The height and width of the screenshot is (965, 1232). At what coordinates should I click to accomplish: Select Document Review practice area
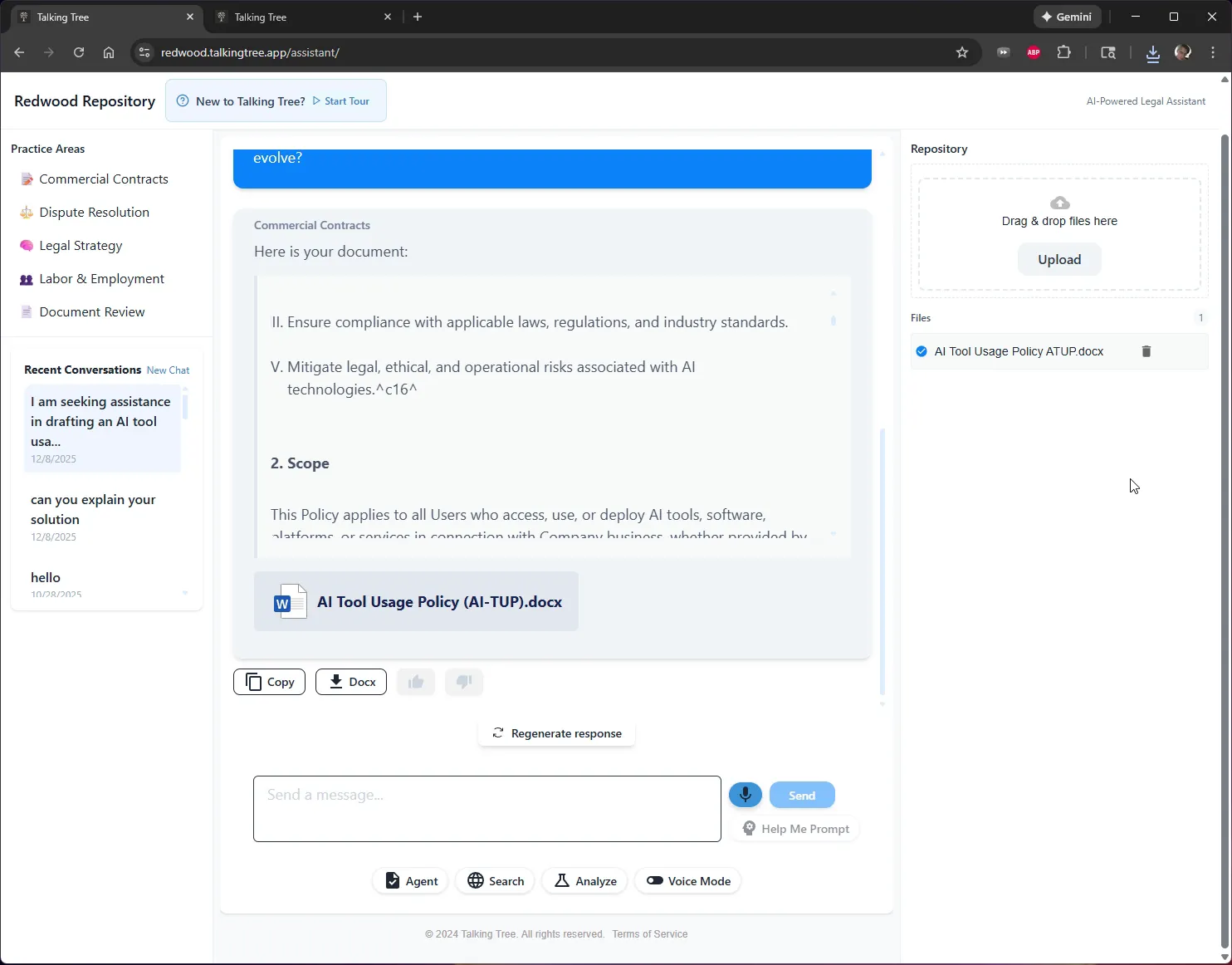[92, 312]
